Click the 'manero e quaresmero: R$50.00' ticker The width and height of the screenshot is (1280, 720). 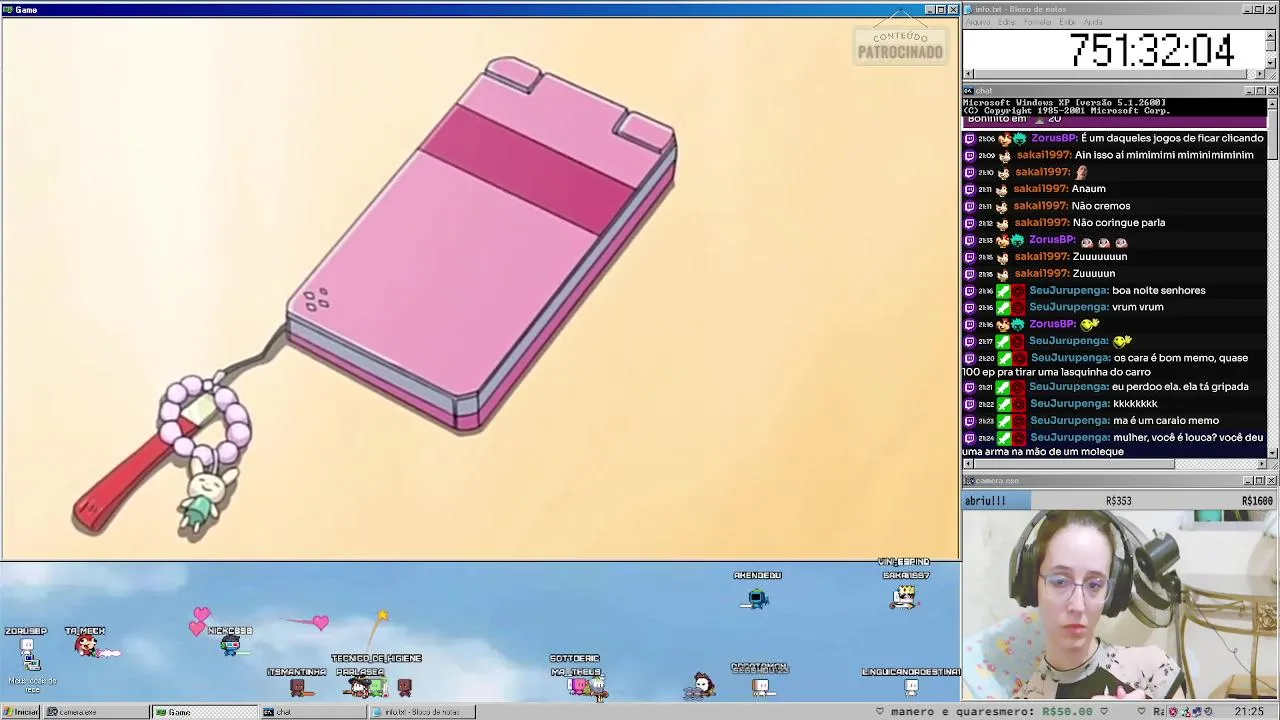990,712
